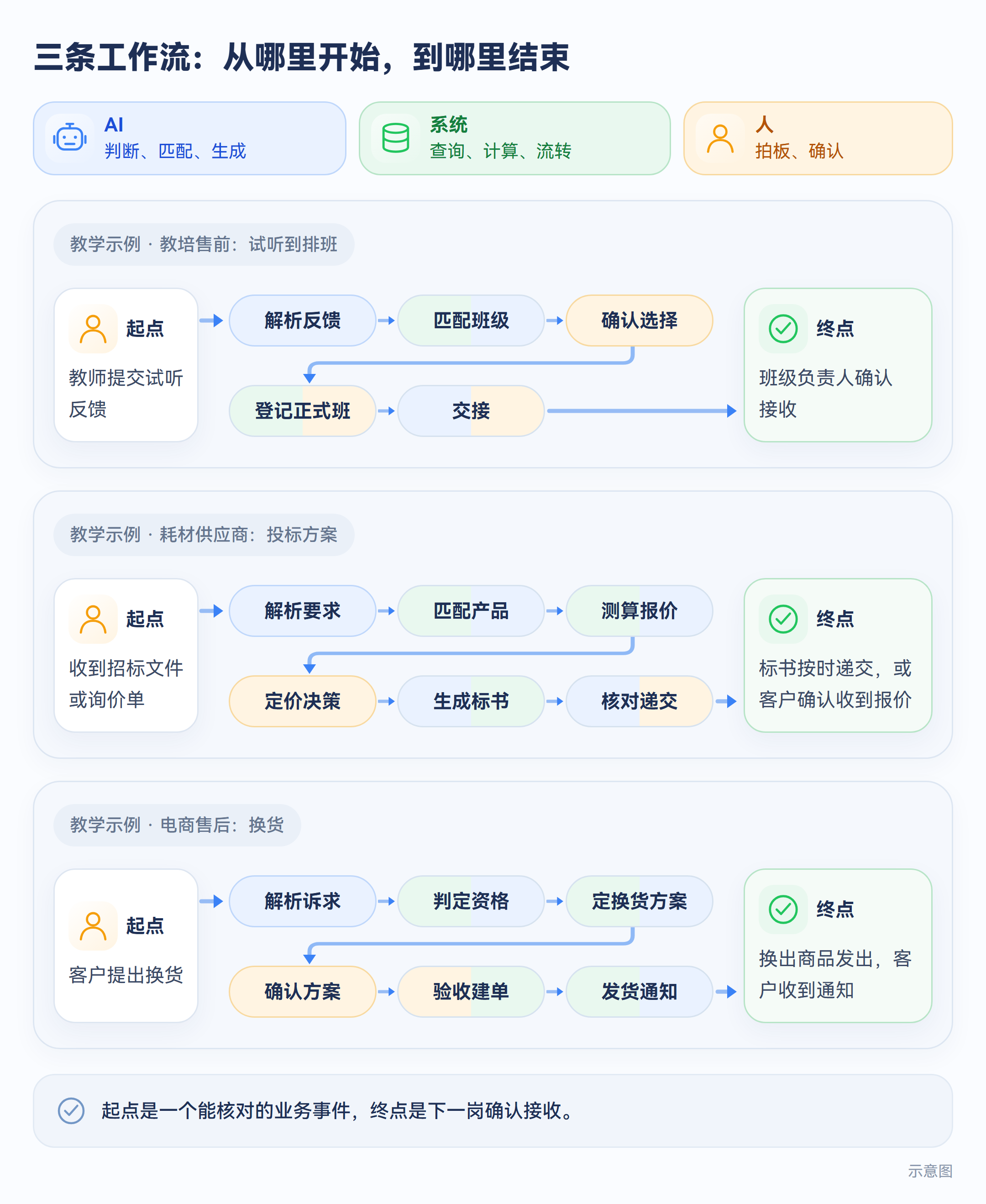Click the green checkmark icon above 换出商品发出

point(783,910)
